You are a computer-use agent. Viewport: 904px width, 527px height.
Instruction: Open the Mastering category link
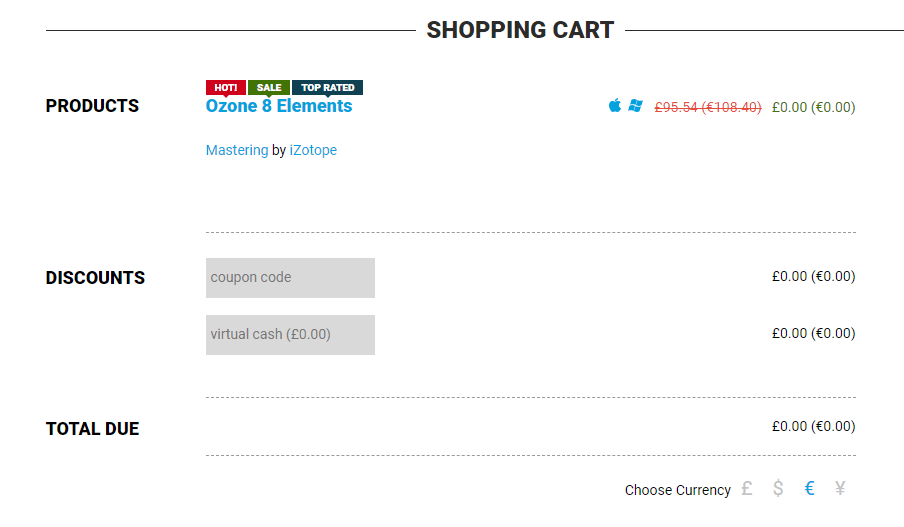[x=237, y=150]
